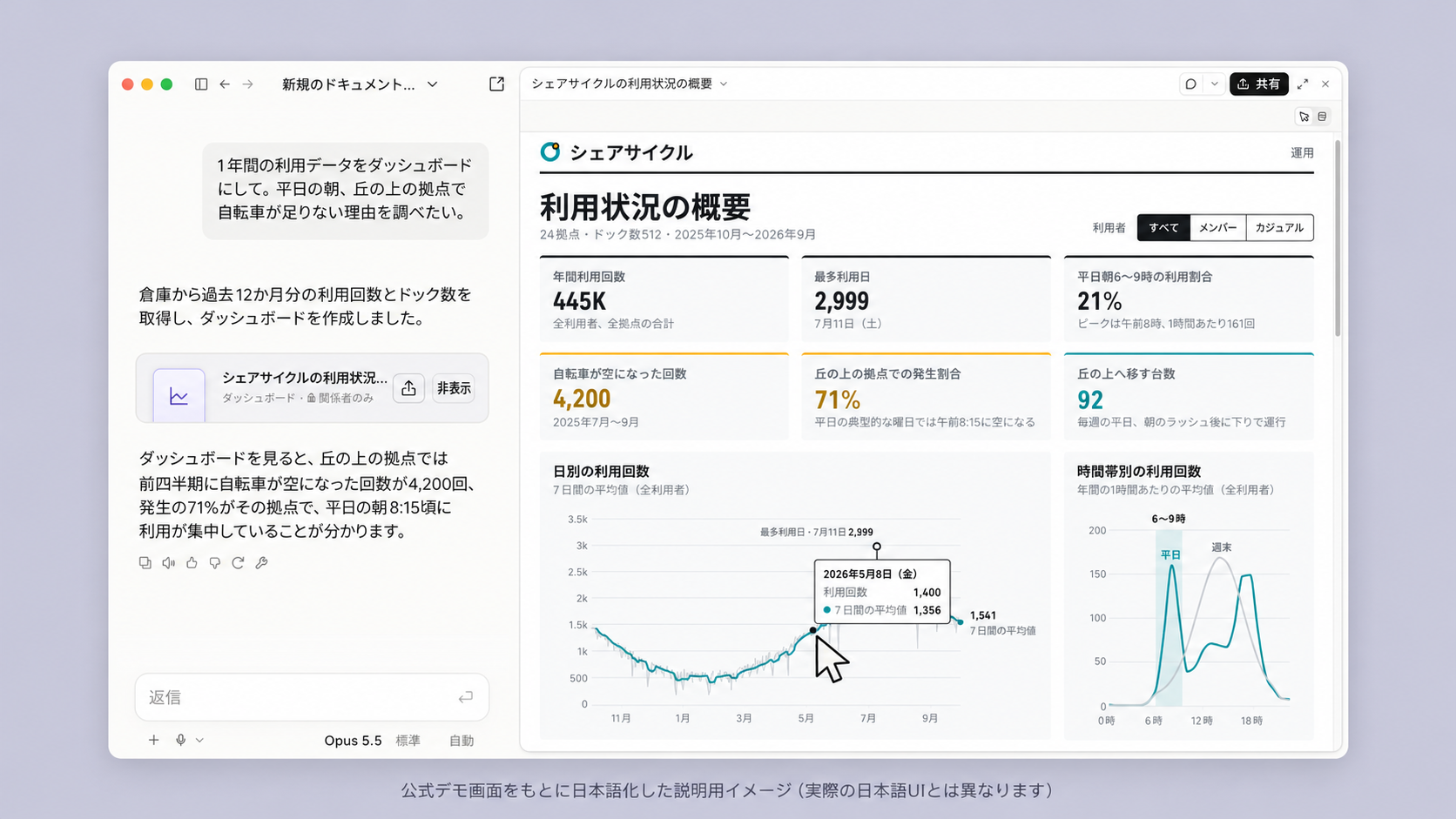
Task: Click the 返信 reply input field
Action: click(x=312, y=697)
